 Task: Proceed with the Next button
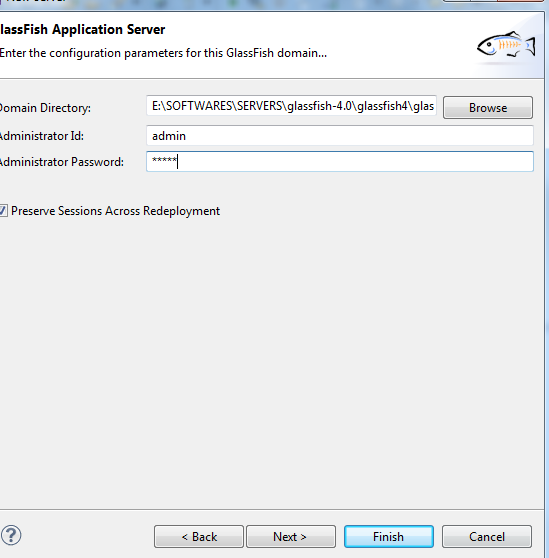coord(291,536)
